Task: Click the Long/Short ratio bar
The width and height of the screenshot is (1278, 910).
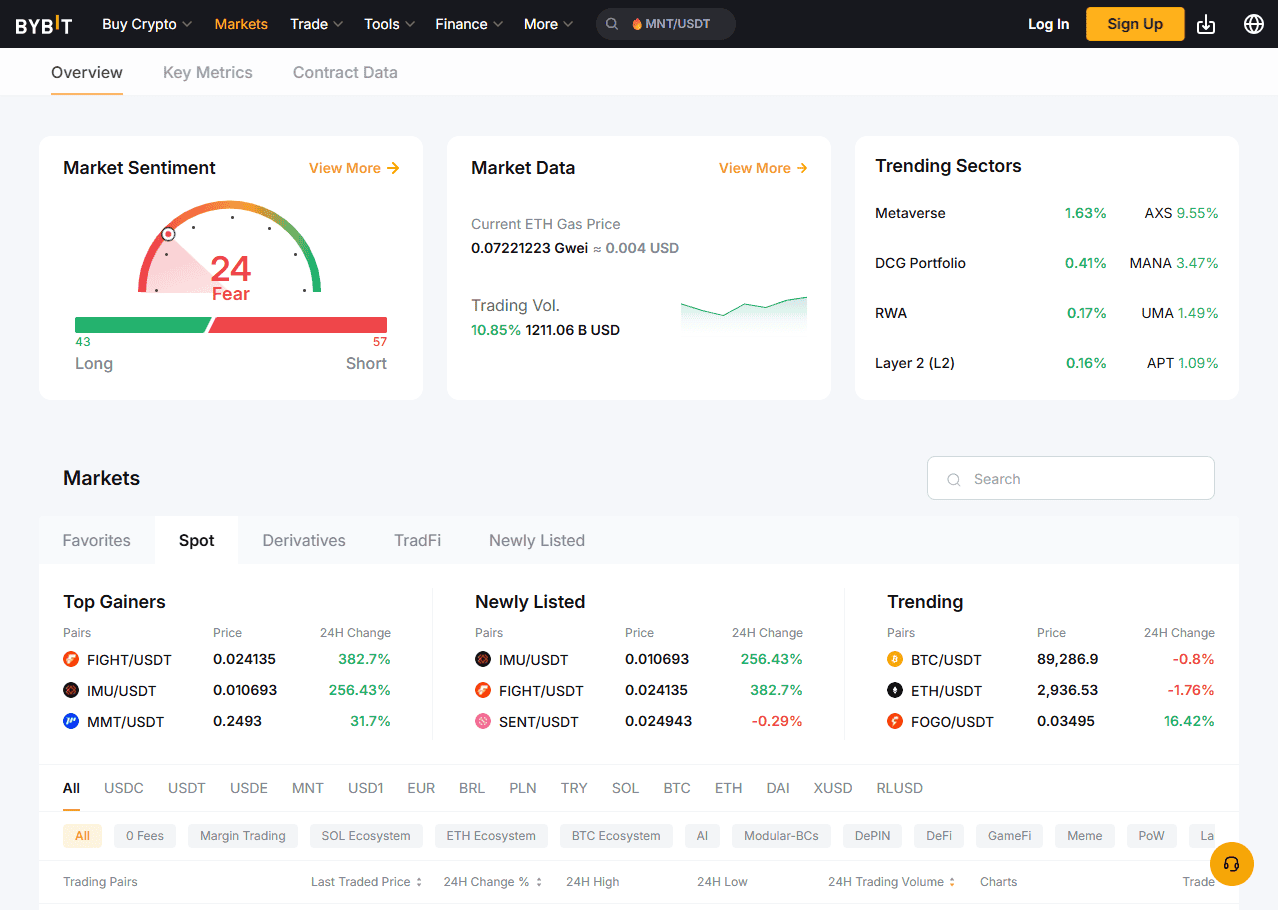Action: point(230,324)
